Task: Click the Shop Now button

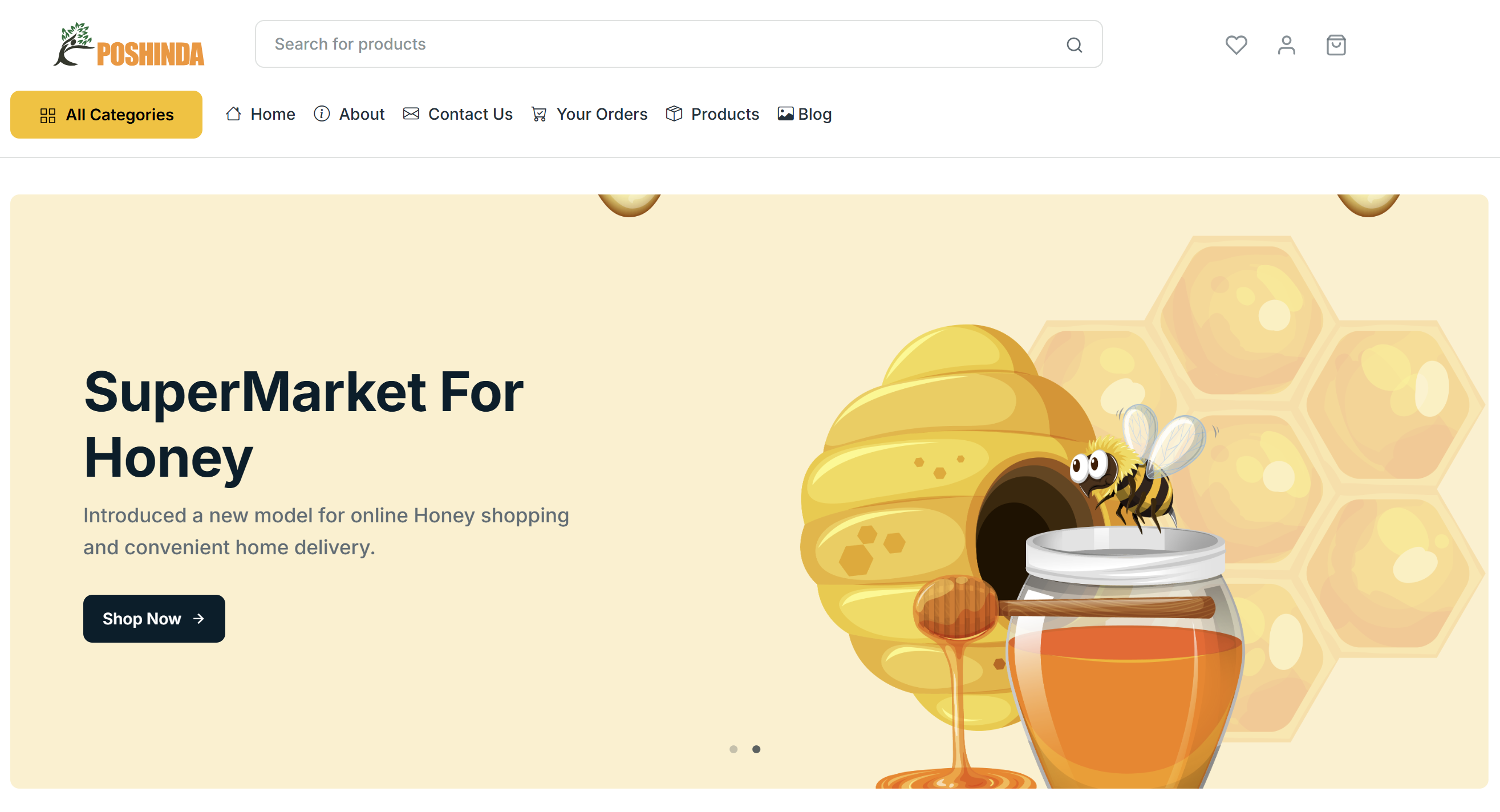Action: [155, 619]
